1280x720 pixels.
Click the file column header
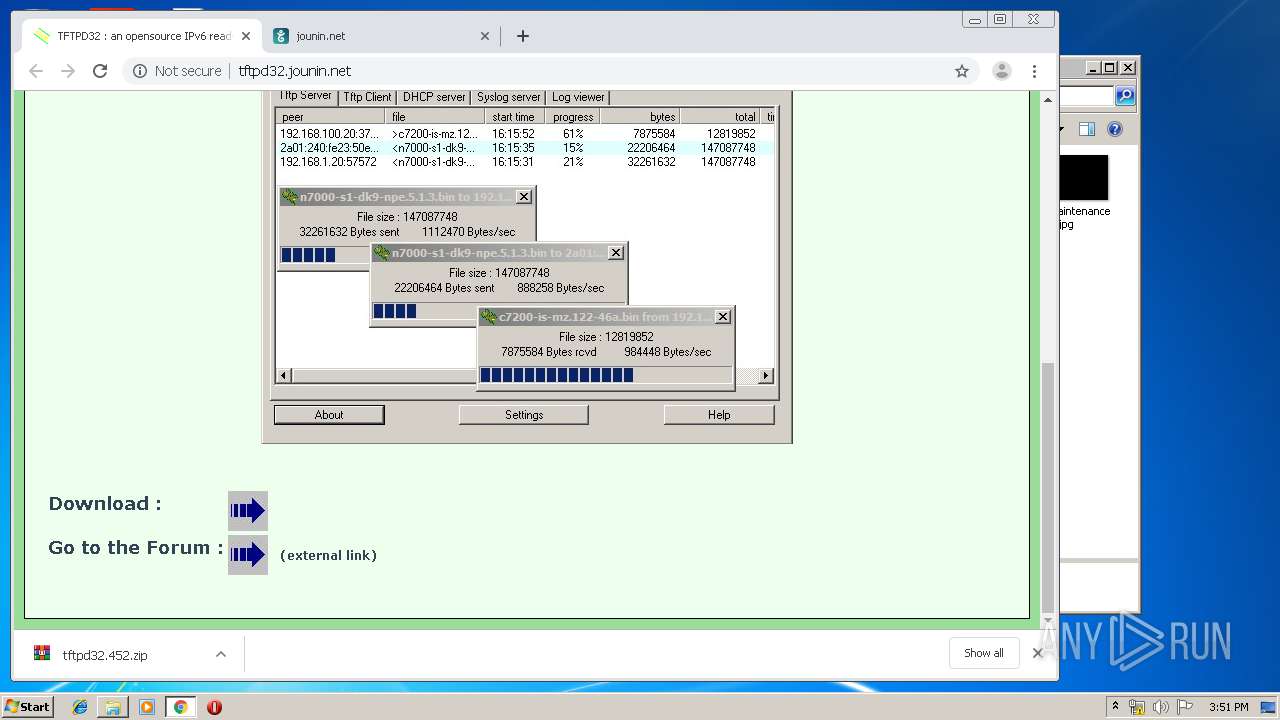point(435,117)
